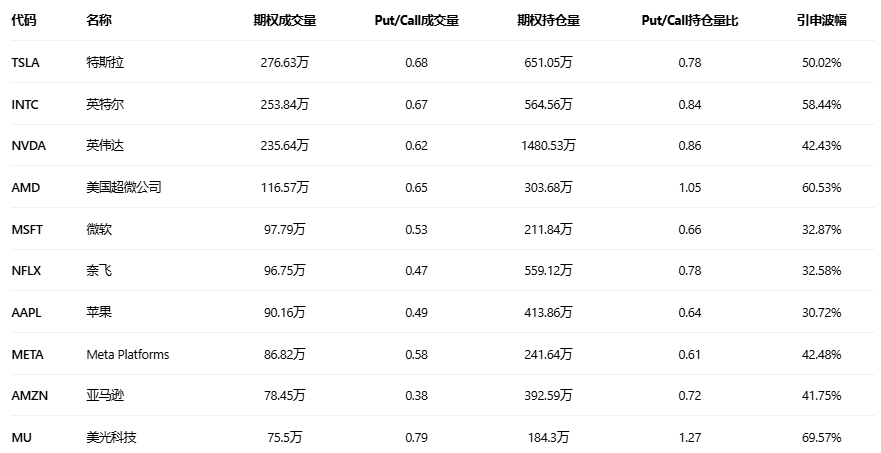Open the MU ticker code
Viewport: 881px width, 453px height.
pyautogui.click(x=21, y=437)
